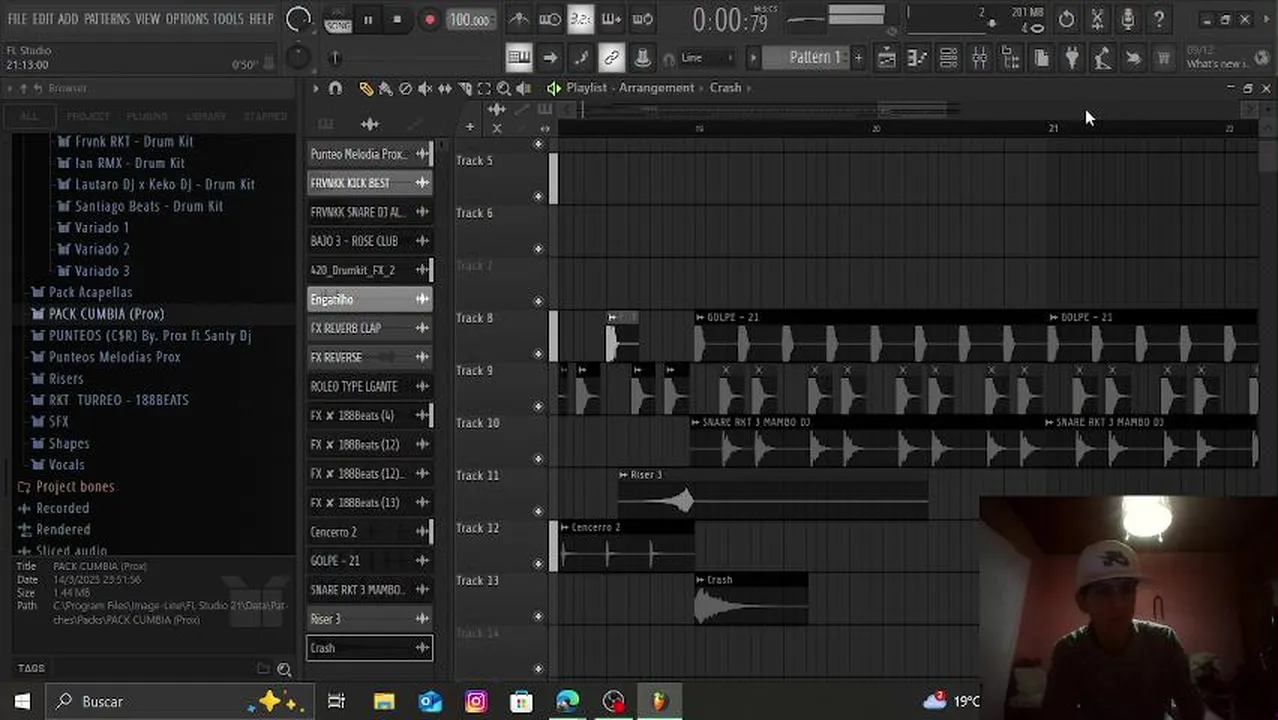Open Instagram from the Windows taskbar
This screenshot has height=720, width=1278.
click(x=476, y=702)
